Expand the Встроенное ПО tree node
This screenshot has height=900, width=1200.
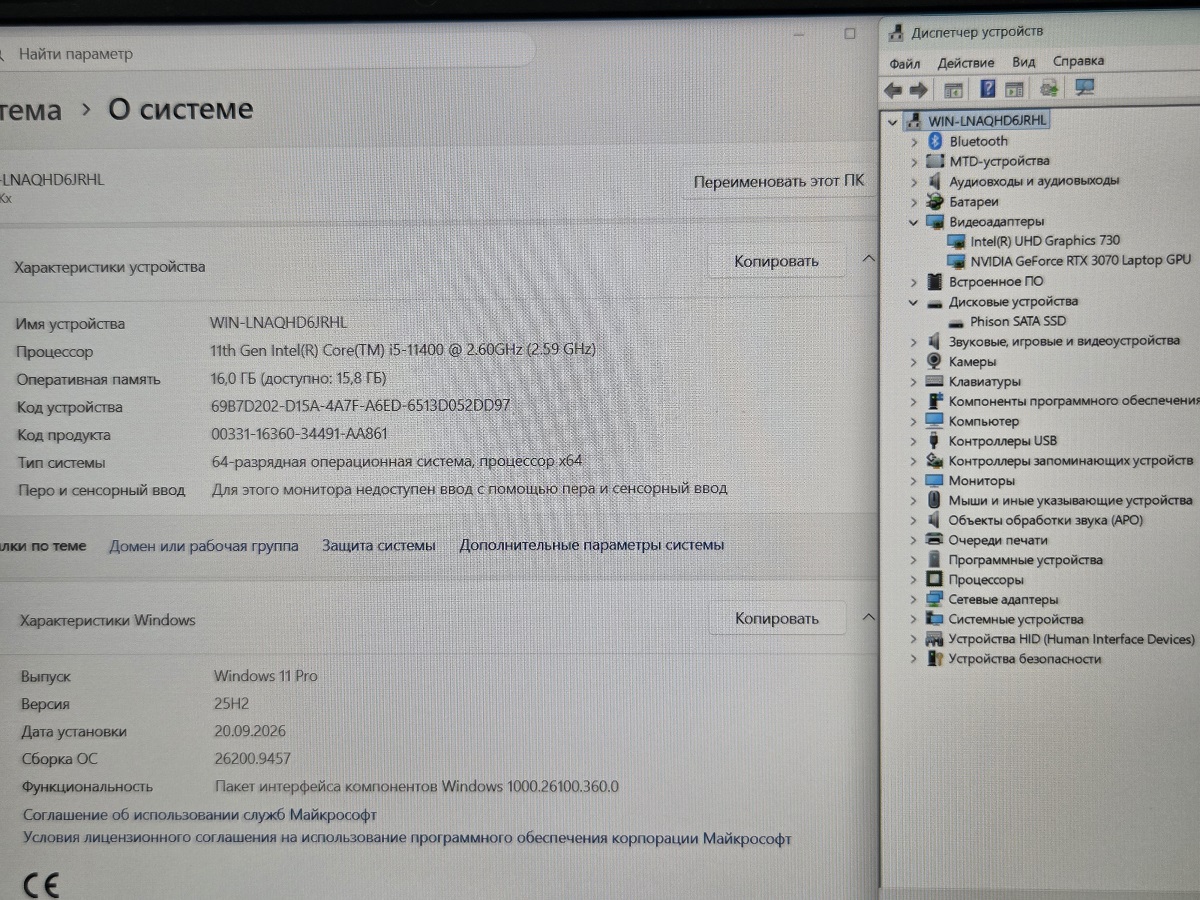click(913, 282)
